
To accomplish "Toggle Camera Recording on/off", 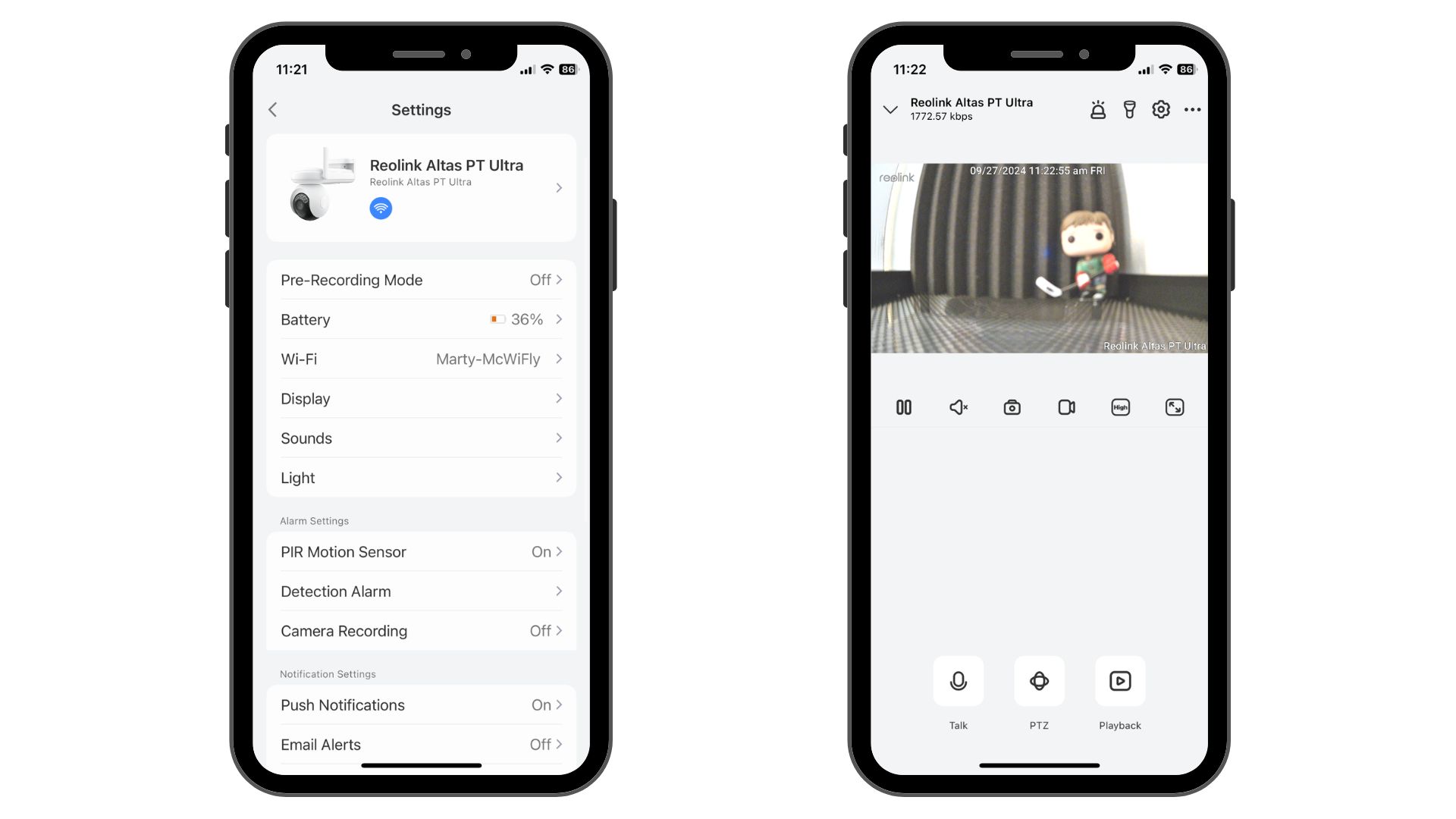I will (420, 630).
